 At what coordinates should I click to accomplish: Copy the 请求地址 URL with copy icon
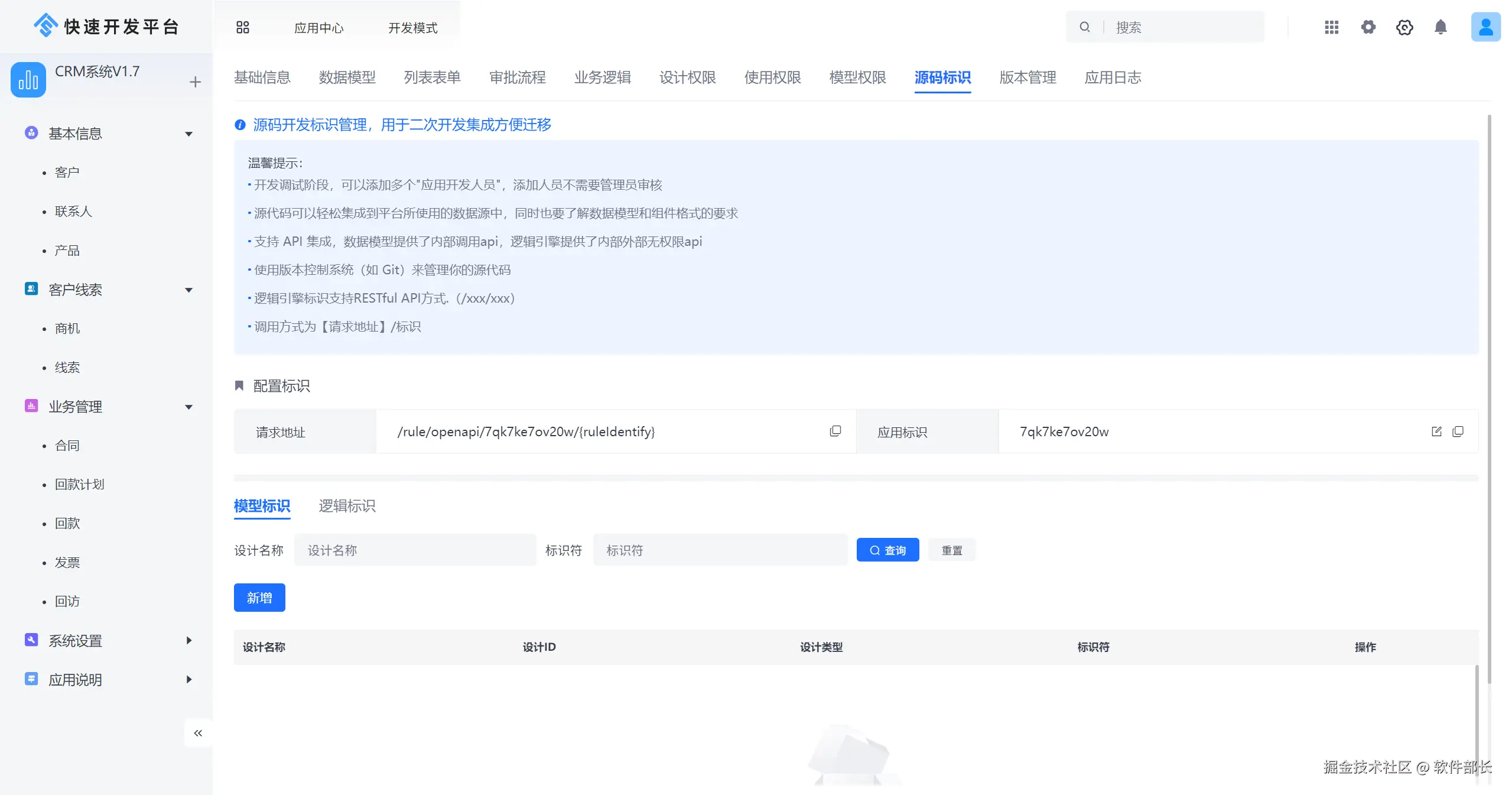click(835, 431)
